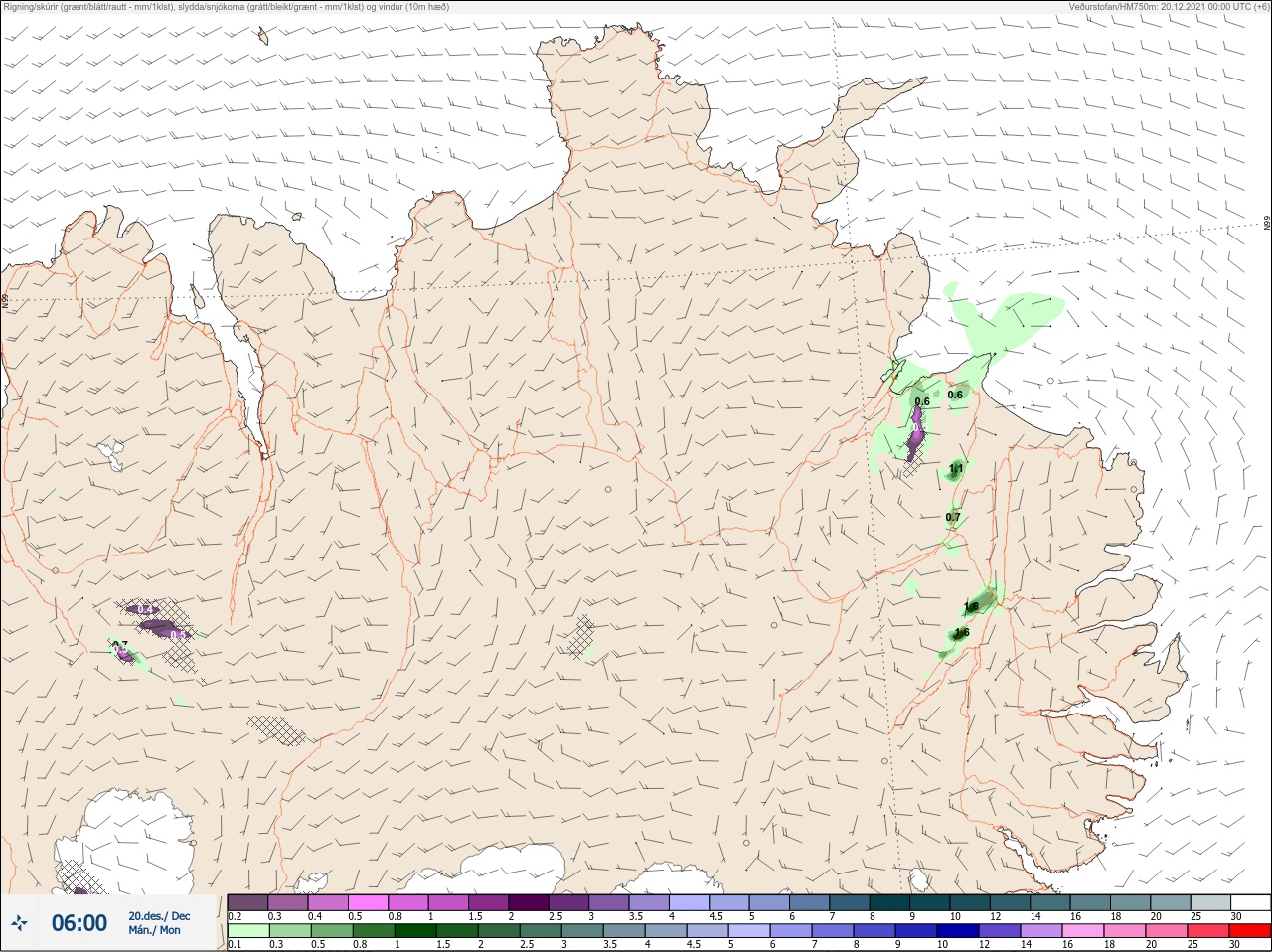This screenshot has height=952, width=1272.
Task: Click the N99 label on the map's left edge
Action: coord(5,300)
